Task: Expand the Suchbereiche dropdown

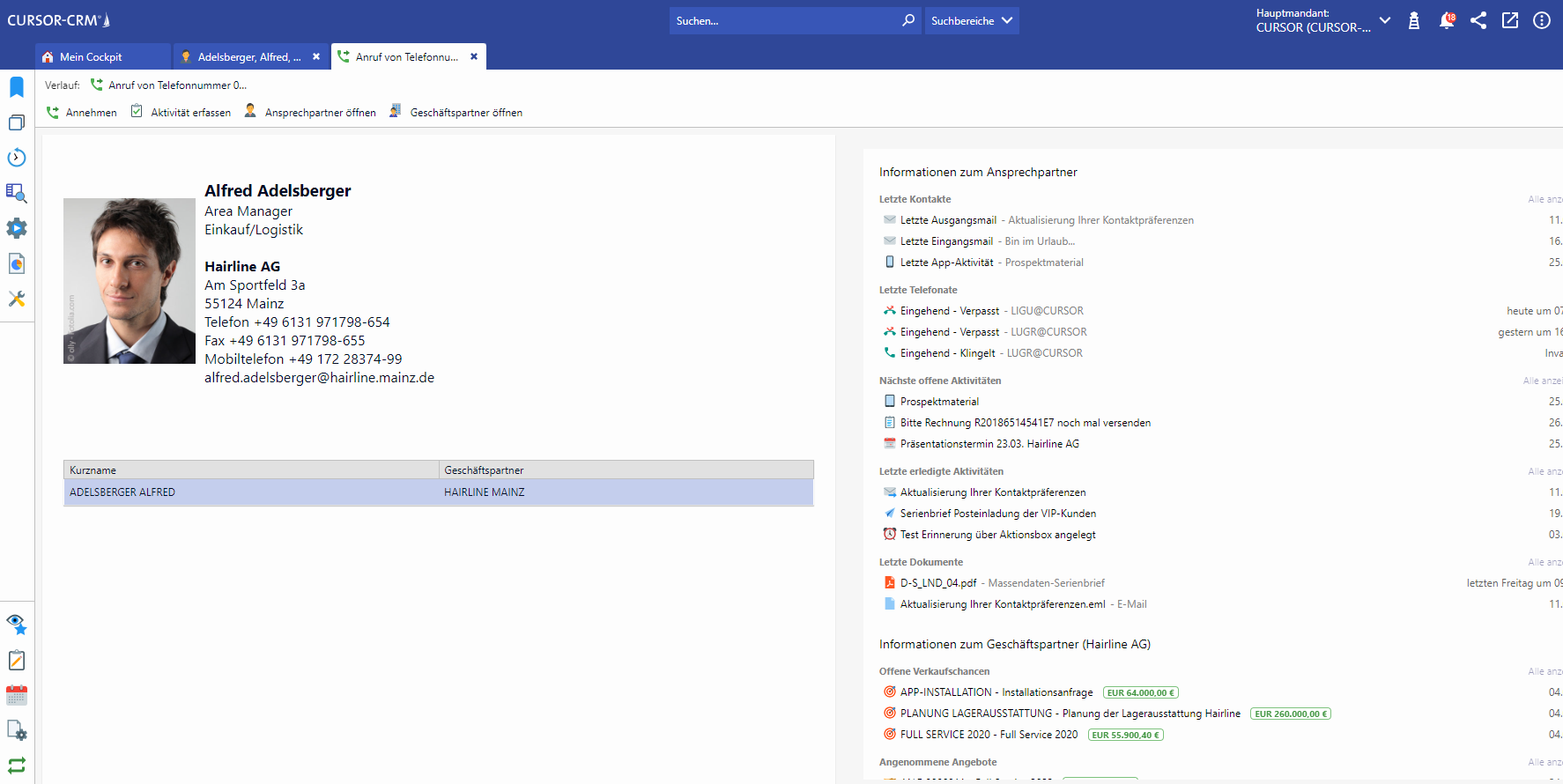Action: [x=972, y=20]
